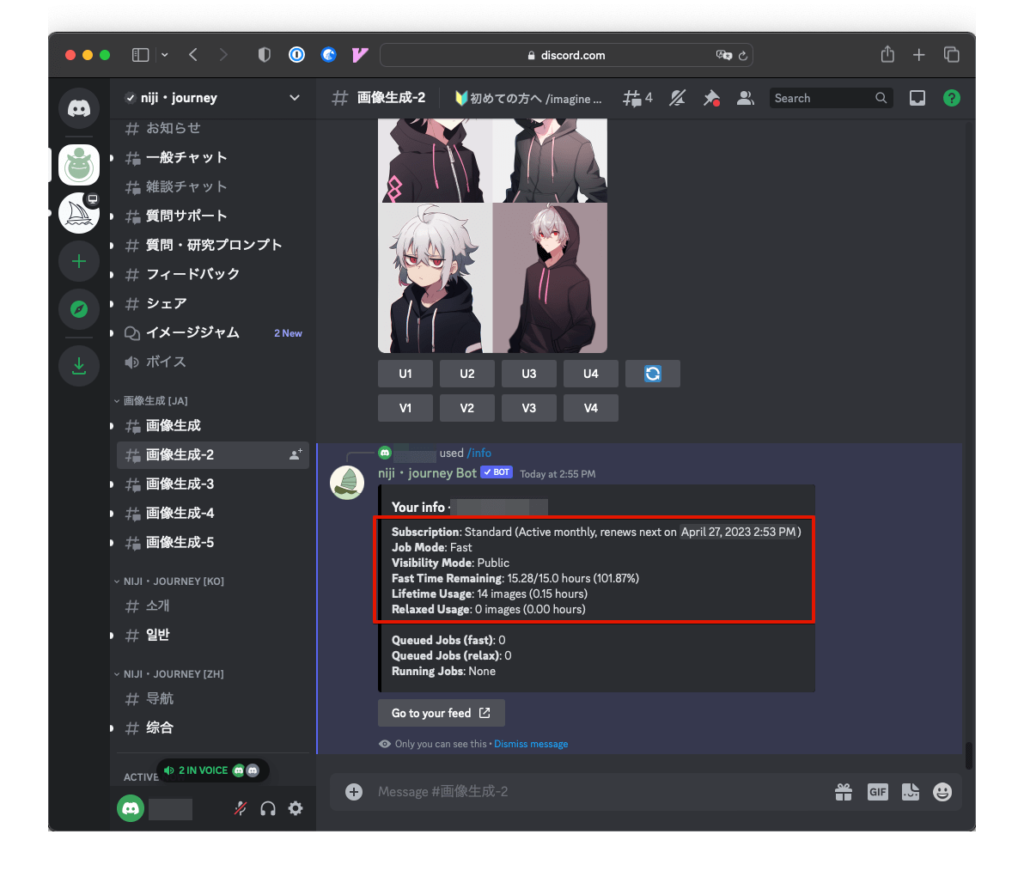Open Explore Discoverable Servers compass icon
Viewport: 1024px width, 895px height.
(x=79, y=309)
